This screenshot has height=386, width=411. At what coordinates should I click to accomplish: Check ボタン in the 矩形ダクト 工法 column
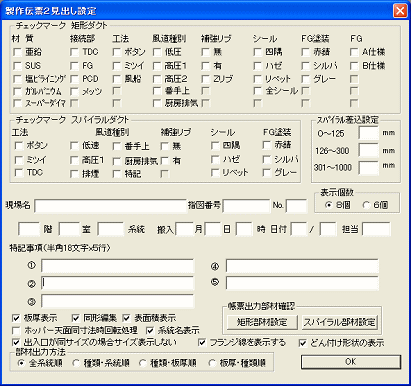click(x=117, y=52)
